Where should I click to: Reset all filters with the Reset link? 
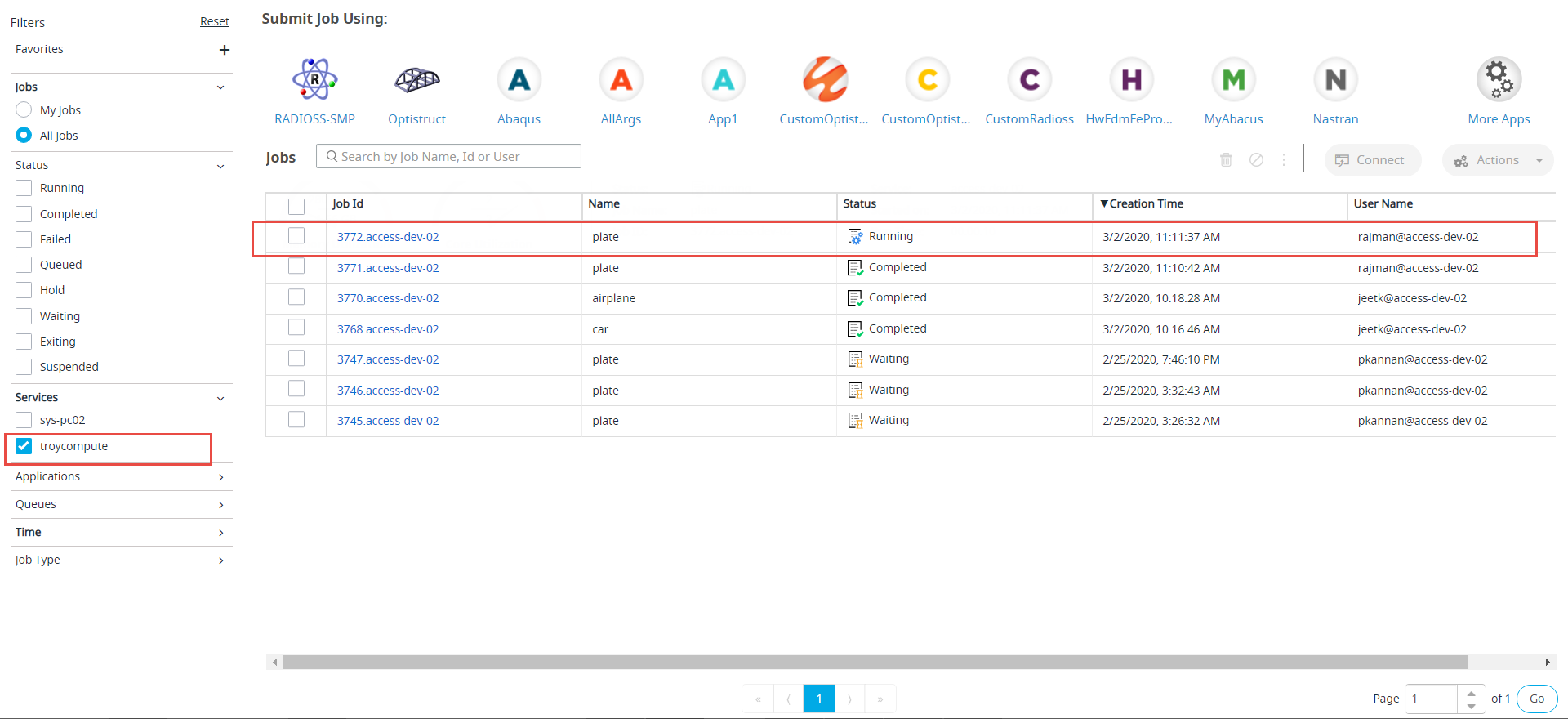point(215,21)
